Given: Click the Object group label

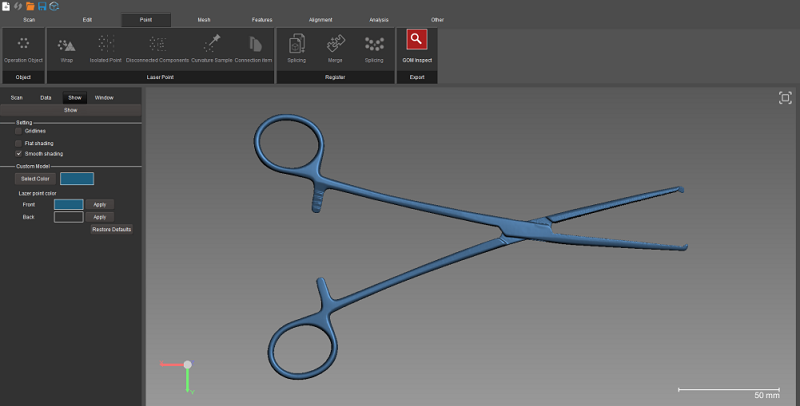Looking at the screenshot, I should pos(23,78).
